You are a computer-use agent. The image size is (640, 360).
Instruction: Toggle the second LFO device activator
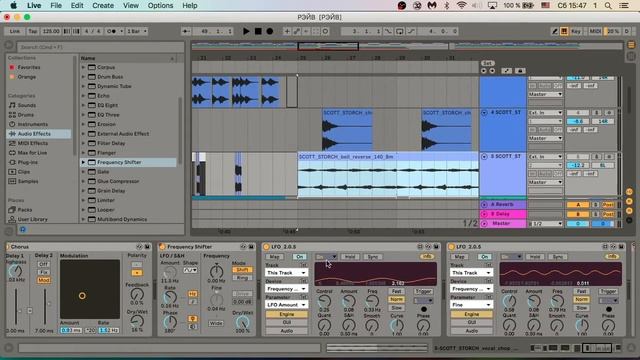tap(451, 247)
